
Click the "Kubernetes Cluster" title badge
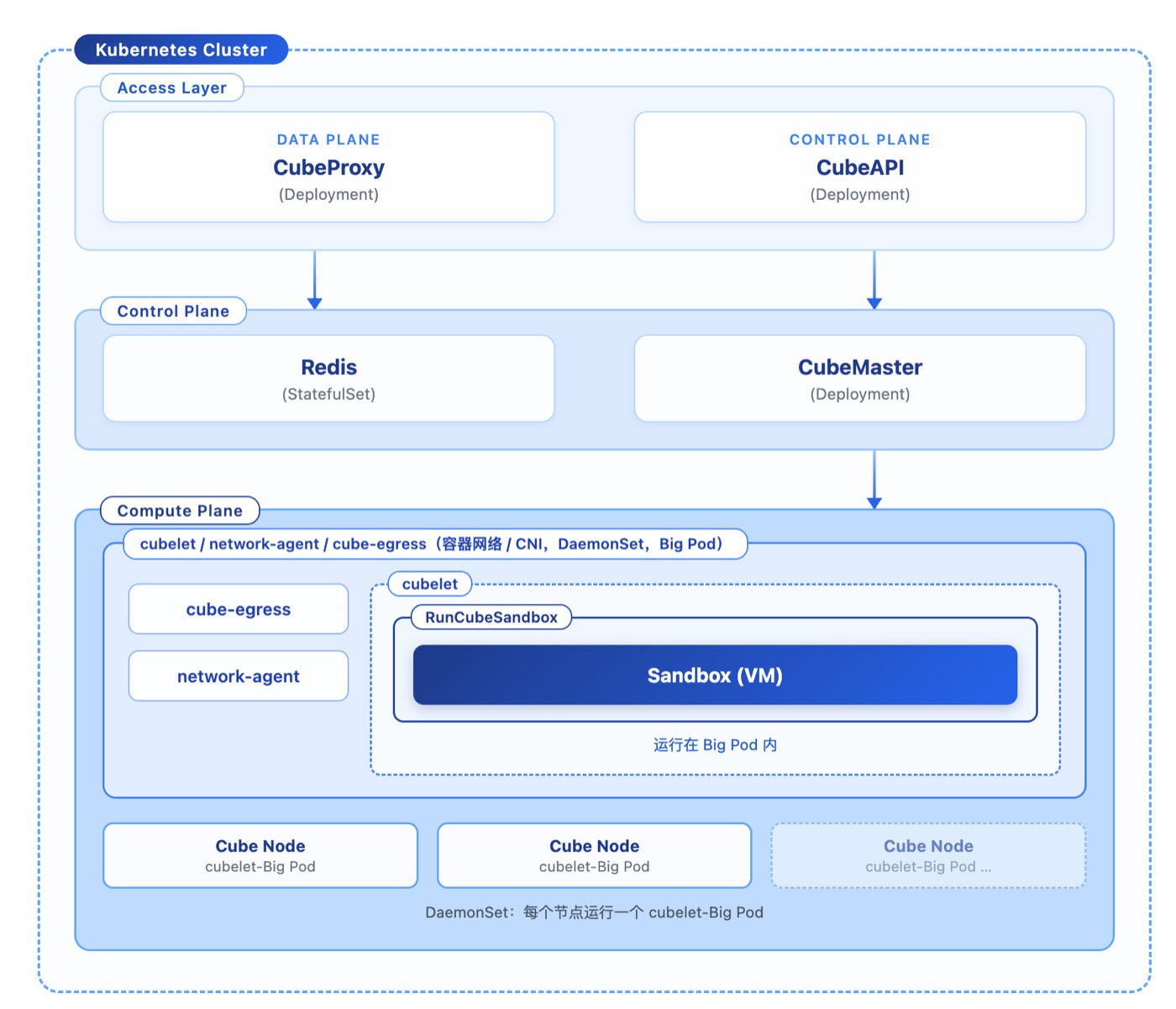click(x=181, y=50)
